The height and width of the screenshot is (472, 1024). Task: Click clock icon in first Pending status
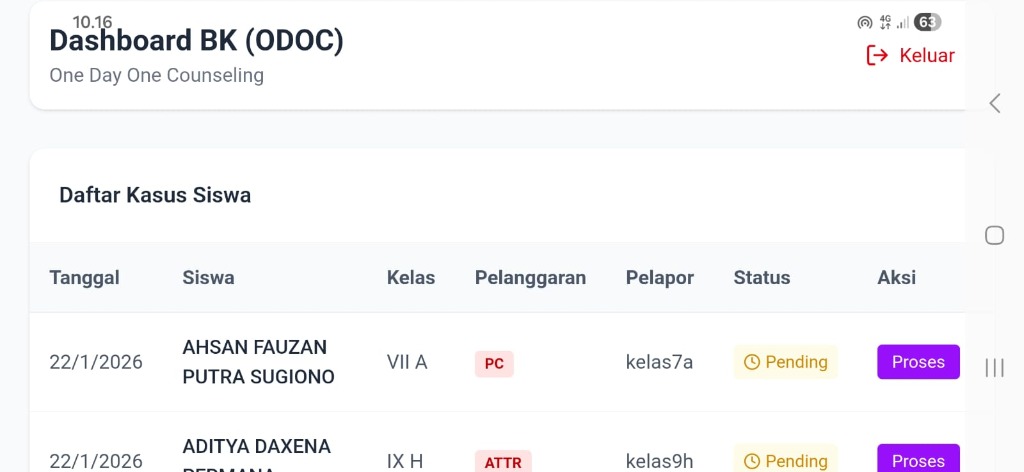[x=752, y=362]
